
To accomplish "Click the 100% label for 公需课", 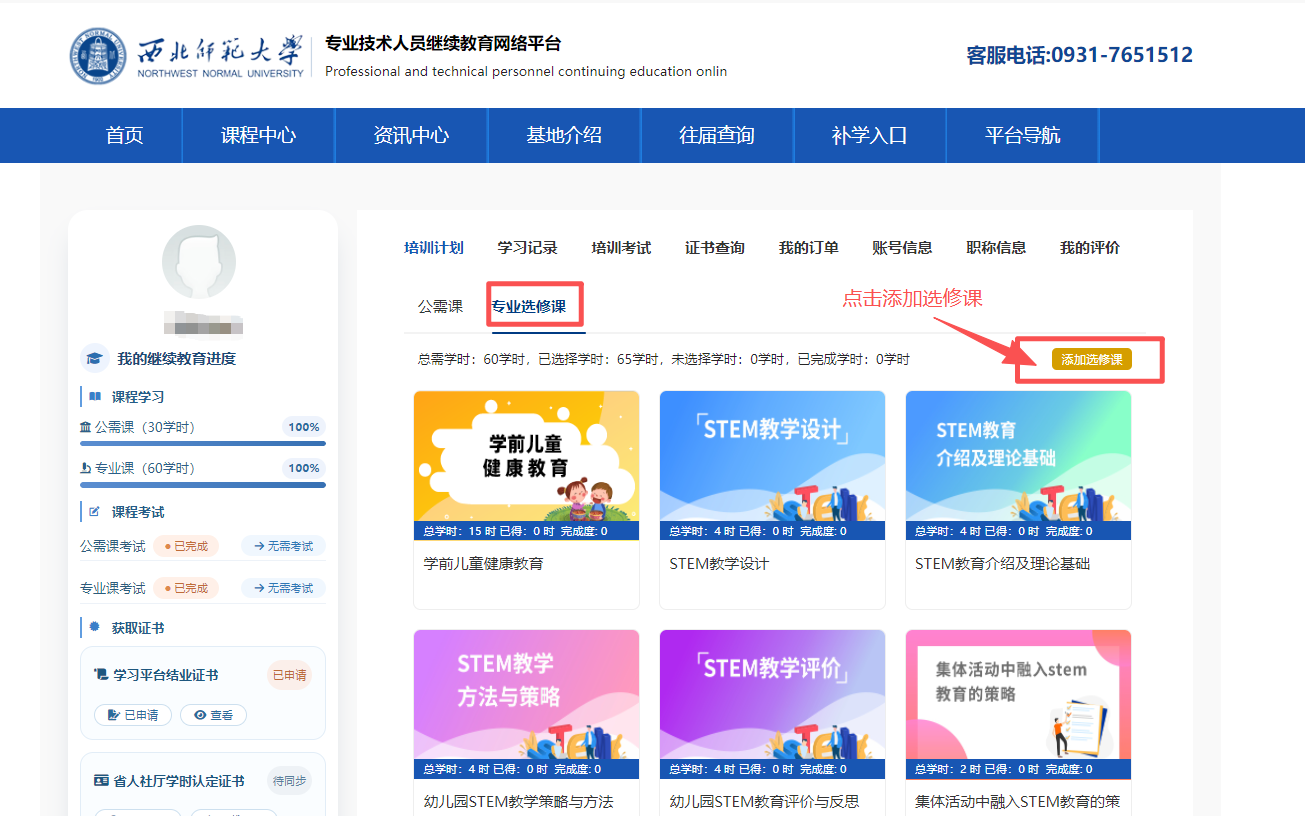I will [x=304, y=427].
